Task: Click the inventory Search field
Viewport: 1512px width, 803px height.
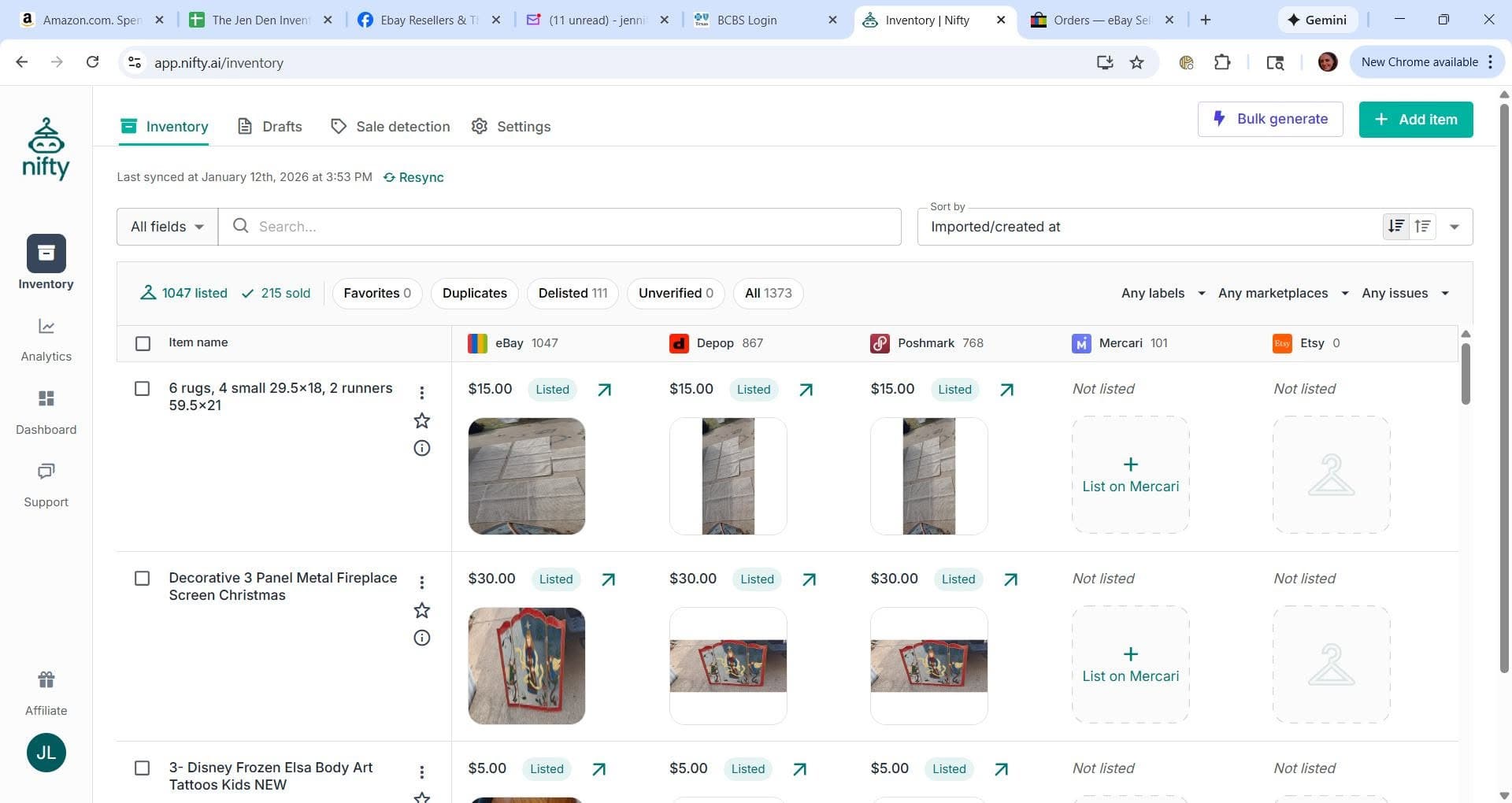Action: (x=560, y=227)
